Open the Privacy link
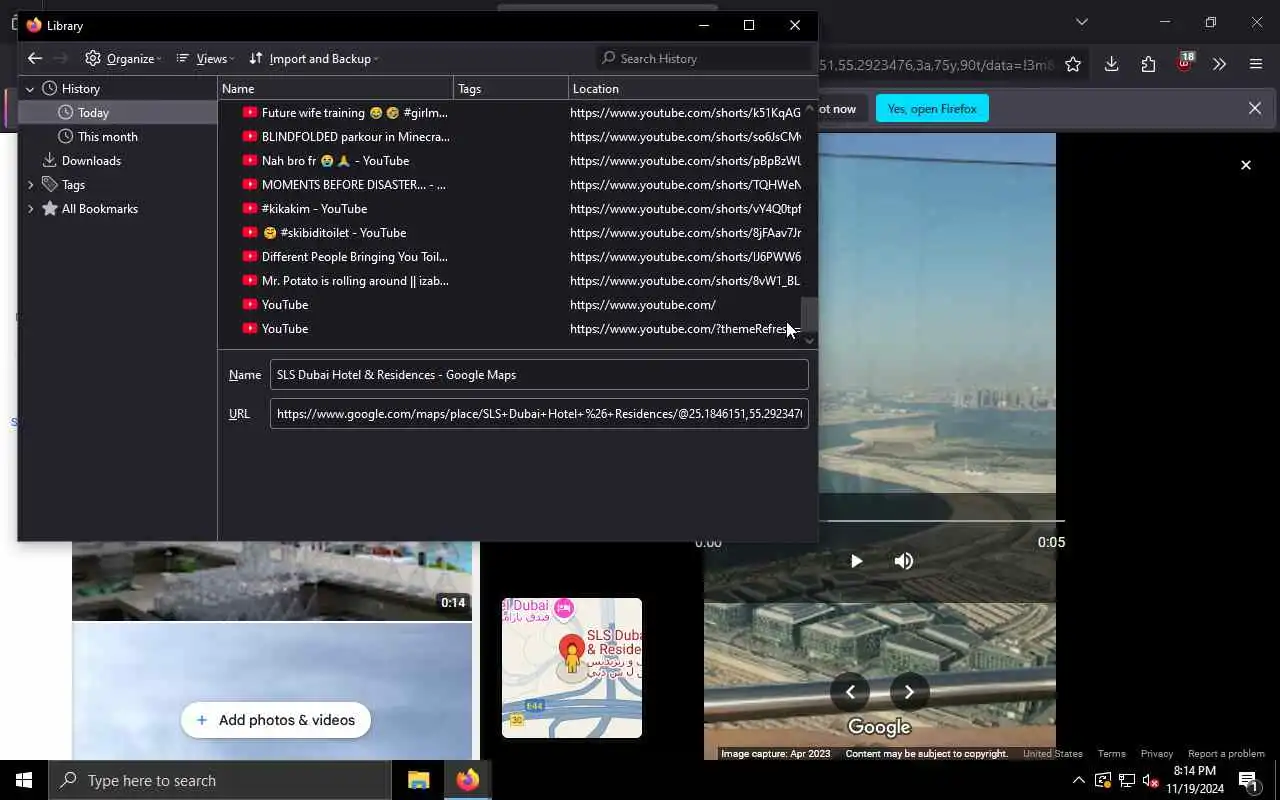Image resolution: width=1280 pixels, height=800 pixels. click(1157, 754)
